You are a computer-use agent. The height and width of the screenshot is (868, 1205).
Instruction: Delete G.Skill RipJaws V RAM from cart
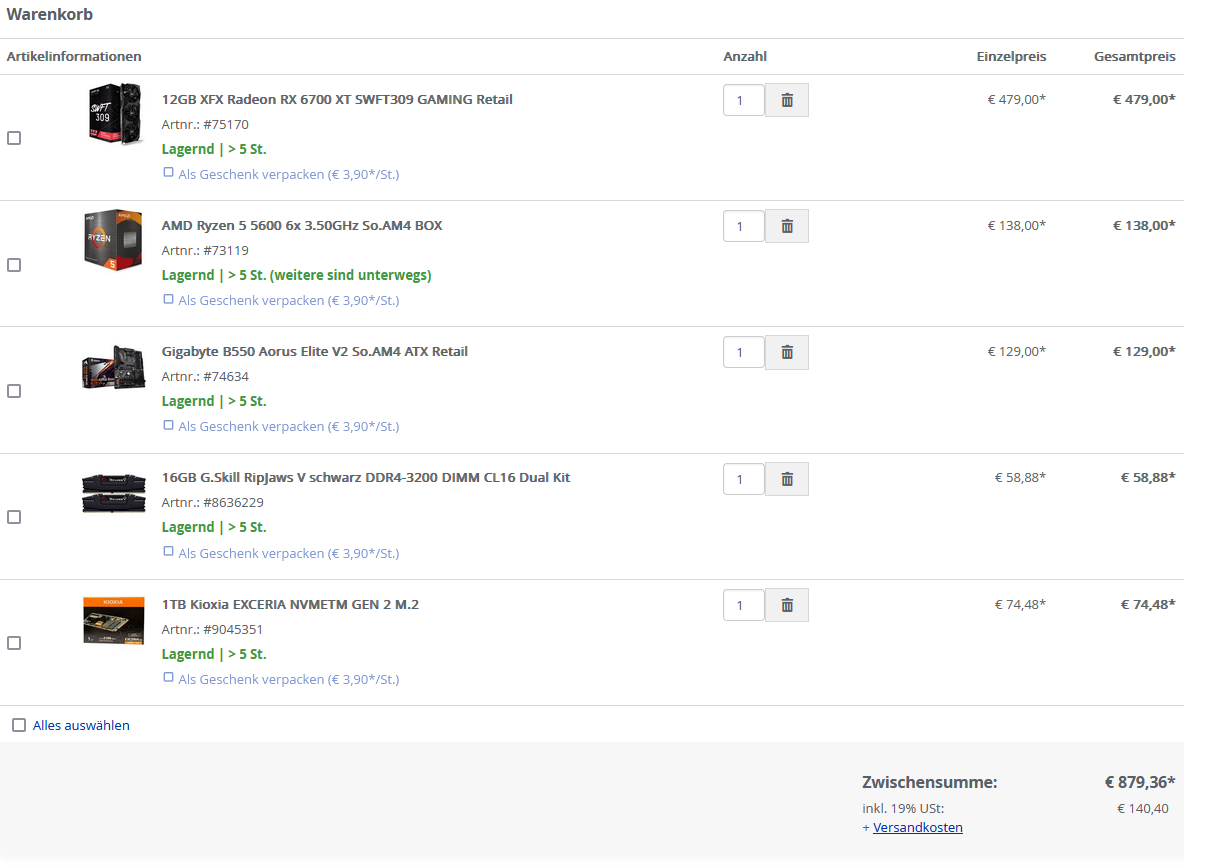787,479
